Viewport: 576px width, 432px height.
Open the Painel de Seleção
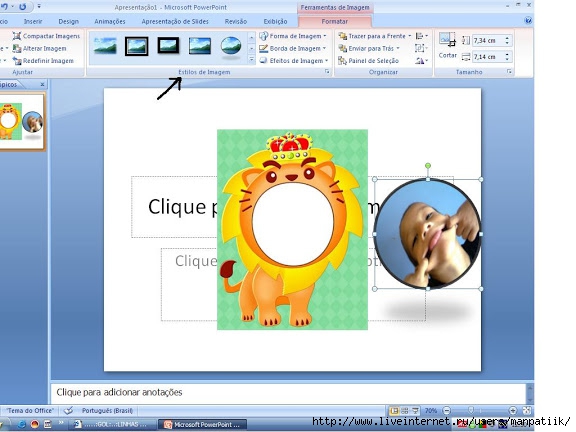click(368, 61)
